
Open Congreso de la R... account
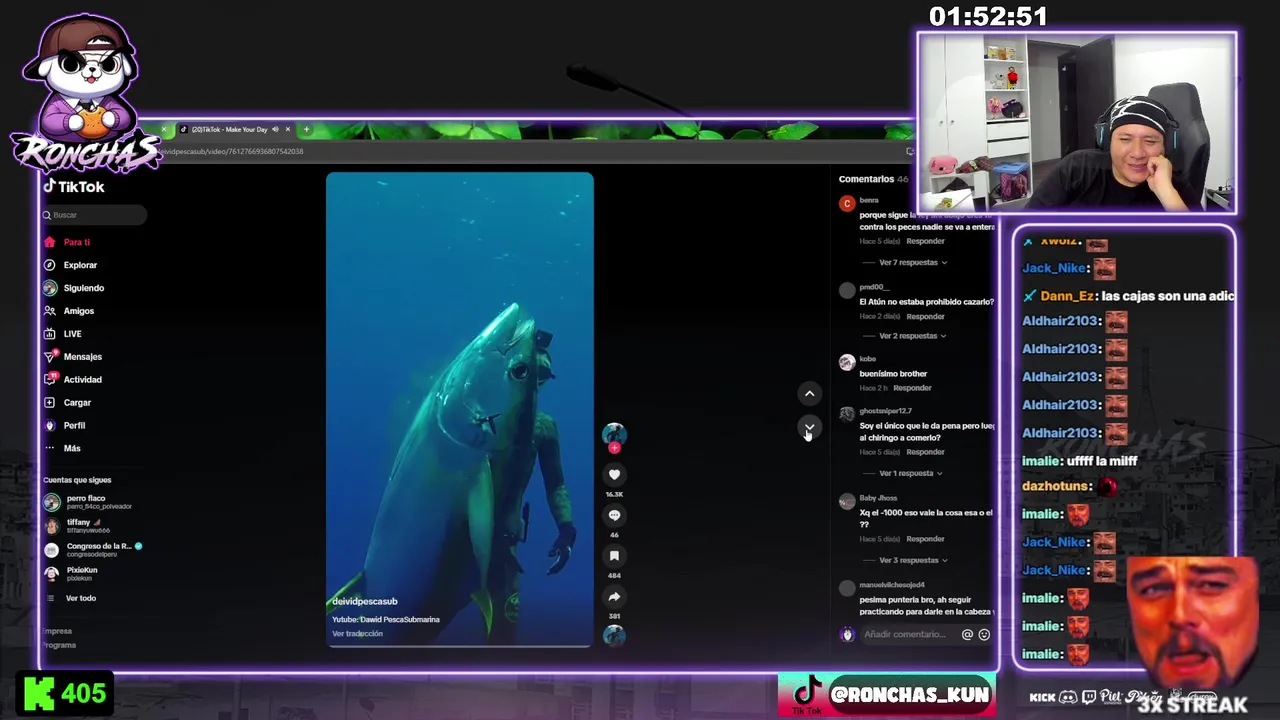tap(92, 550)
